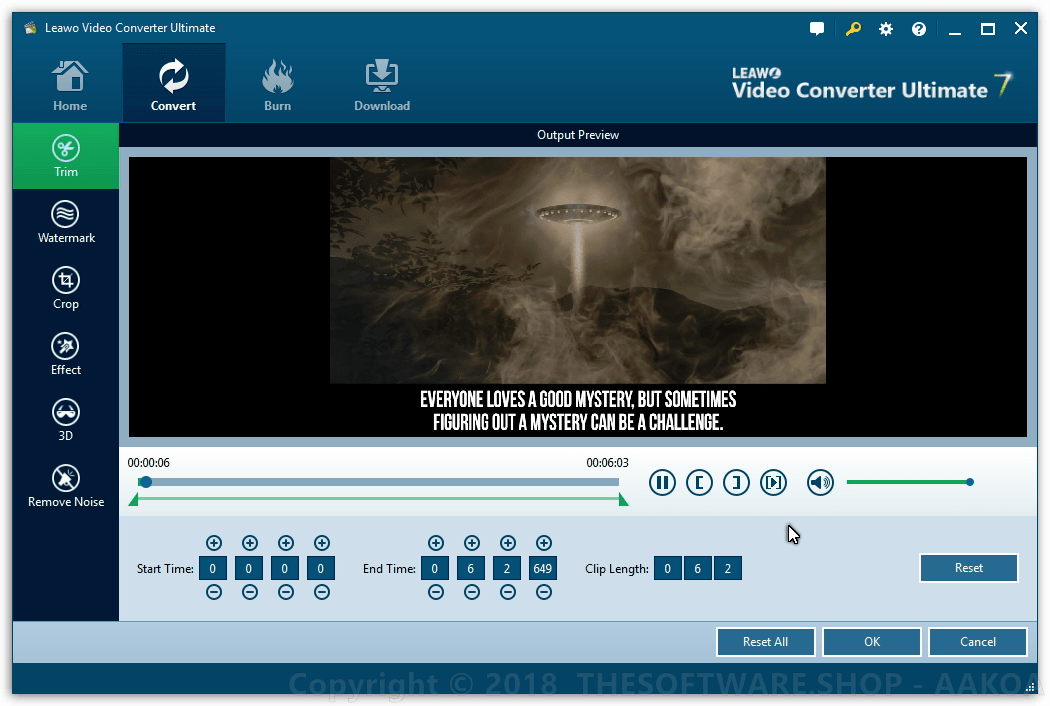The image size is (1050, 706).
Task: Open the Download tab
Action: coord(382,85)
